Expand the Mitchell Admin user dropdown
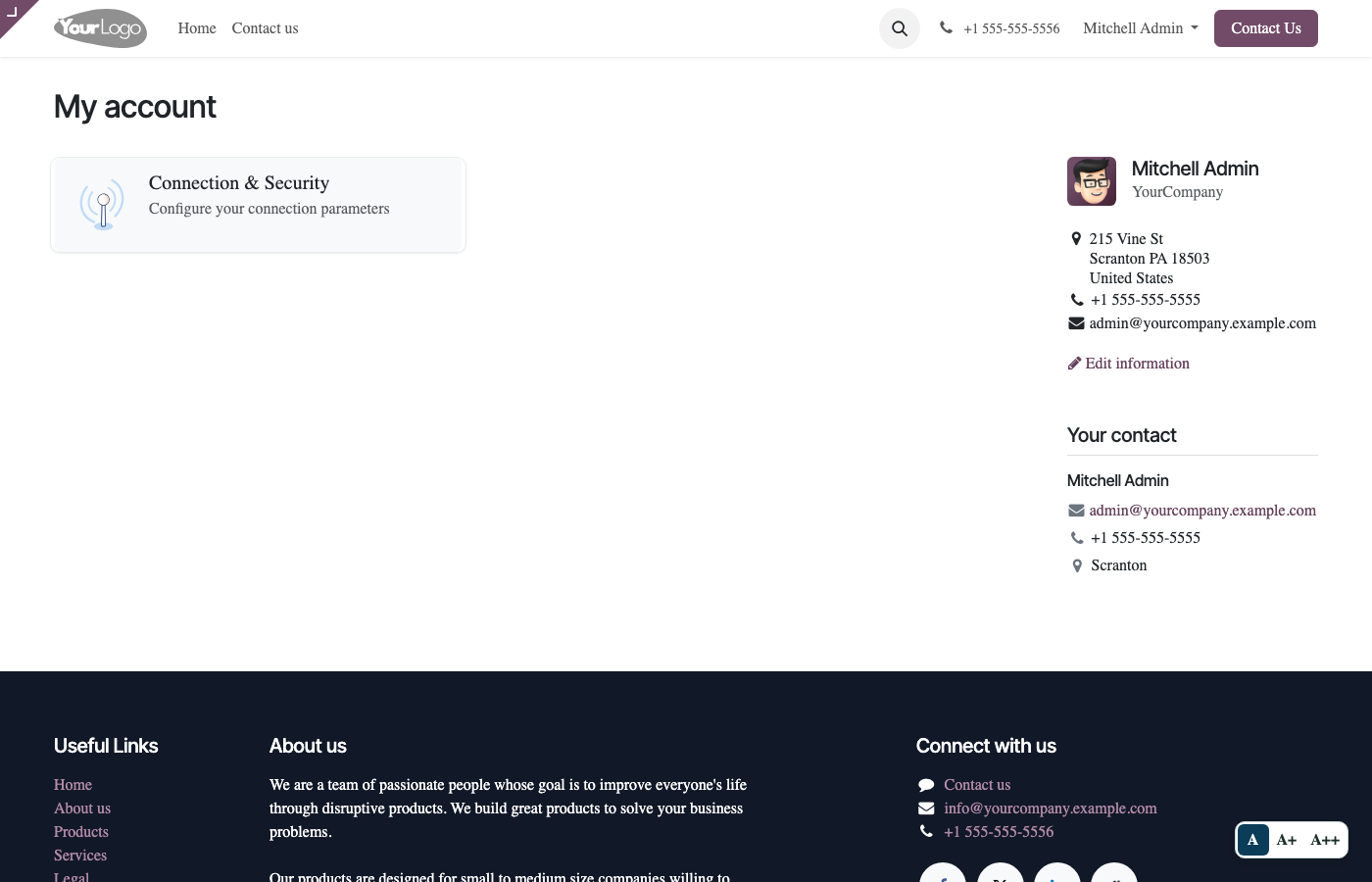 (1141, 28)
